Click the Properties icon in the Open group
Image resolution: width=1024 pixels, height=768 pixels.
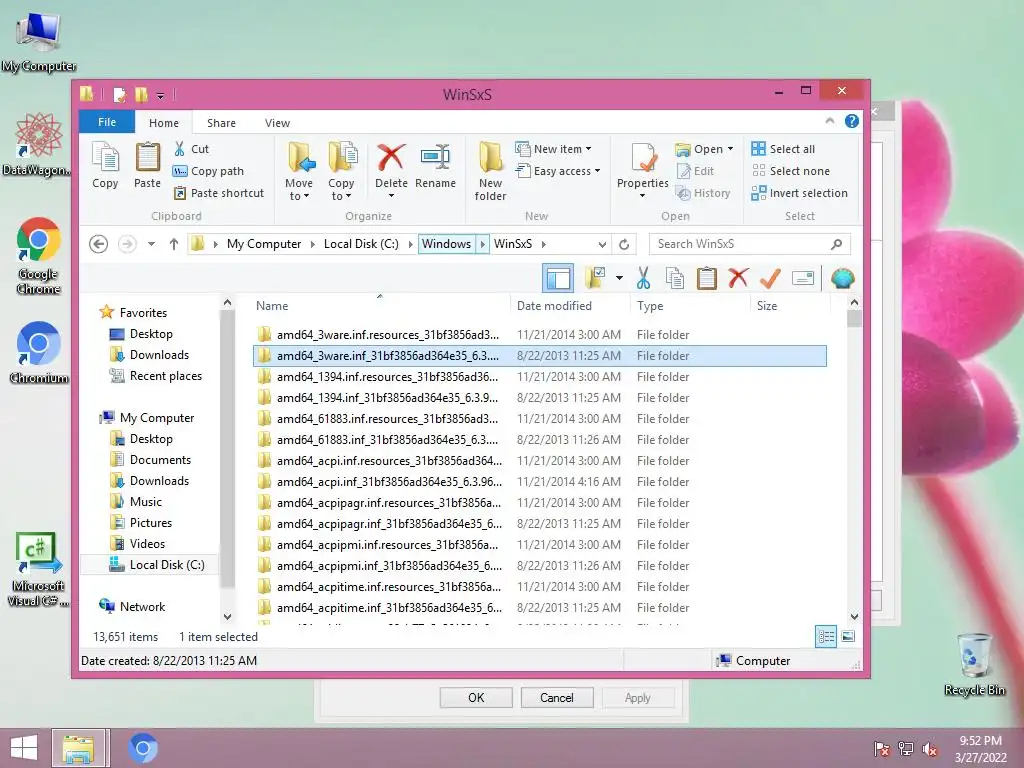643,159
